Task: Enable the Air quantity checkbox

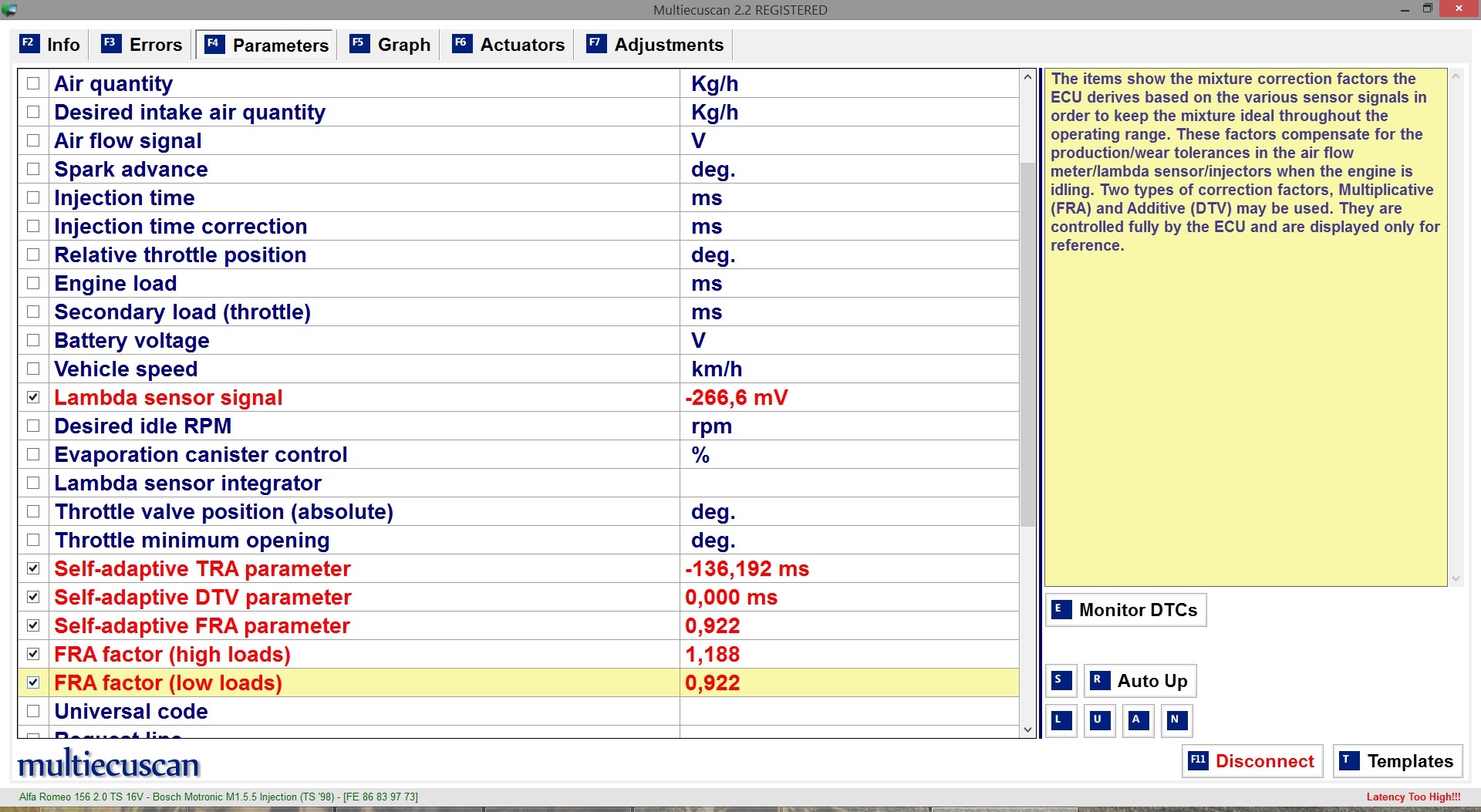Action: [33, 83]
